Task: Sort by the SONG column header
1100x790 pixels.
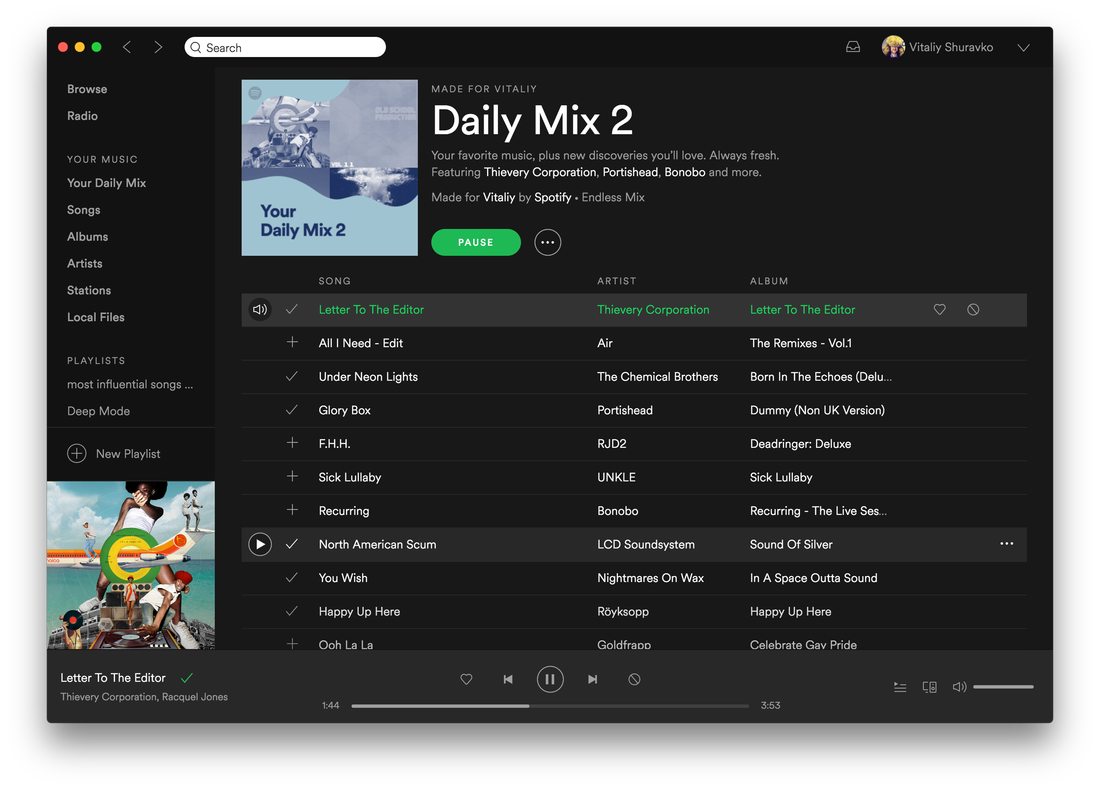Action: click(x=335, y=281)
